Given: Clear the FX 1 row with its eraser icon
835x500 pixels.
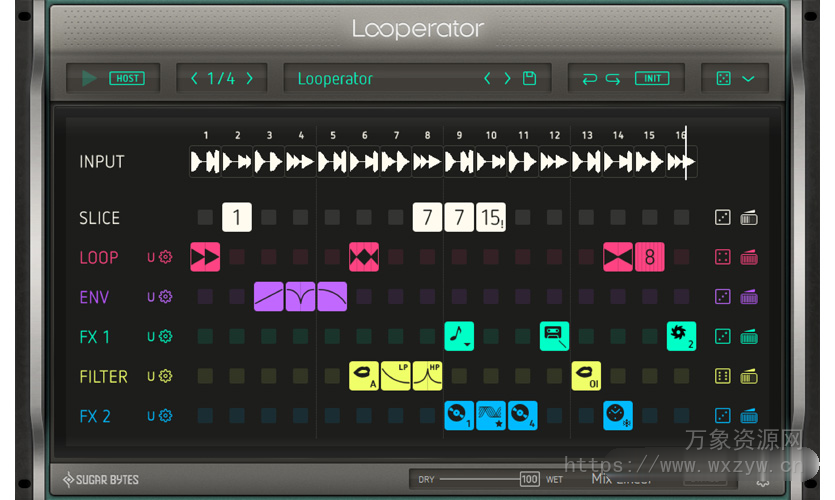Looking at the screenshot, I should (x=749, y=337).
